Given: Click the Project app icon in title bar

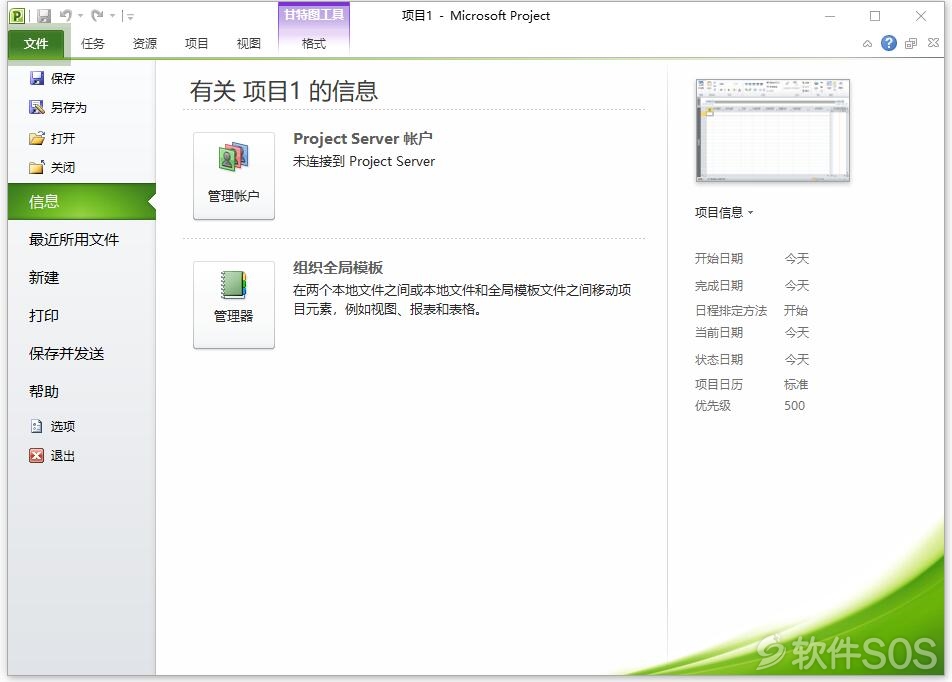Looking at the screenshot, I should pos(17,16).
